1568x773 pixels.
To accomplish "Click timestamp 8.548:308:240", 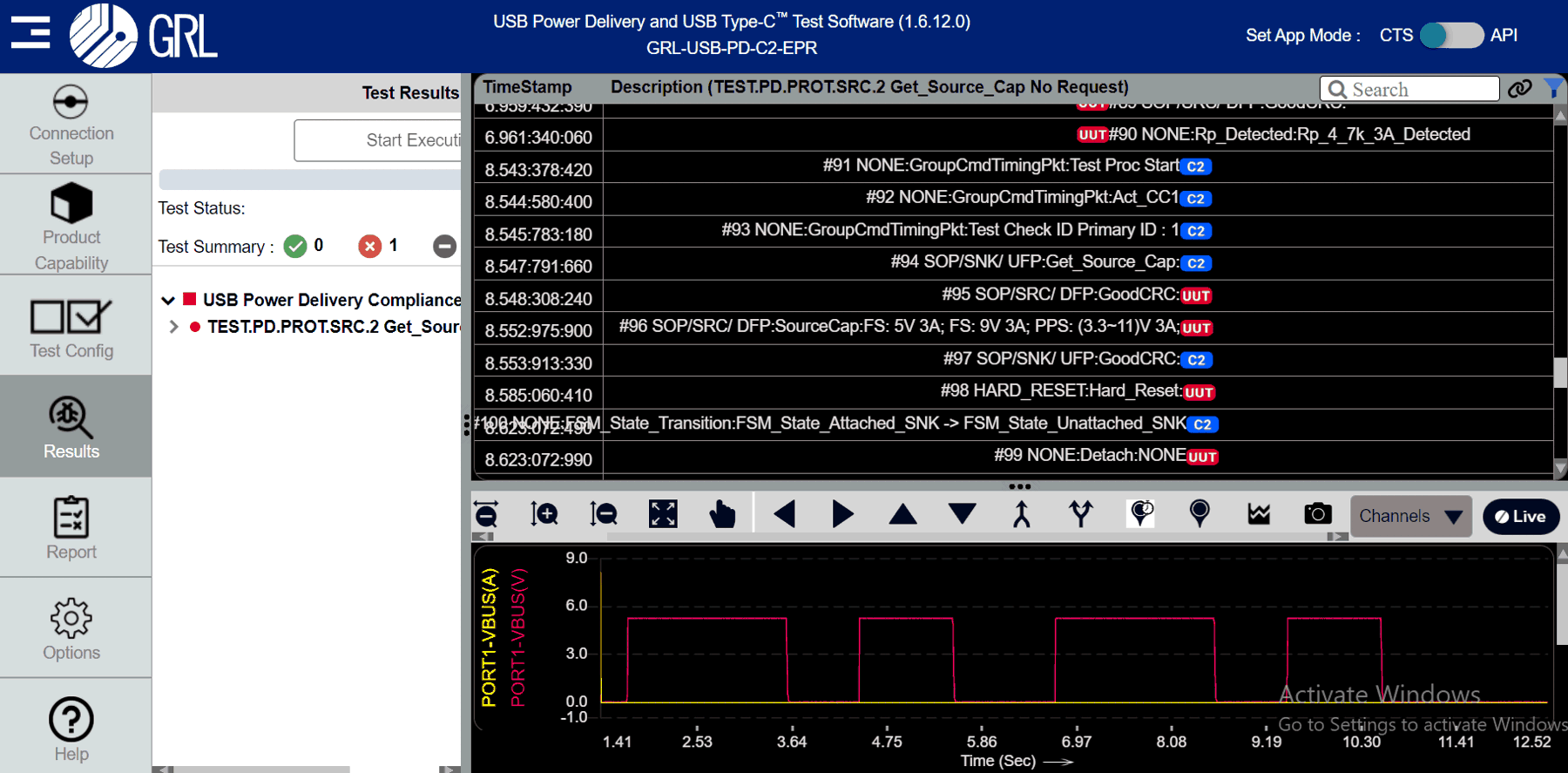I will 538,299.
